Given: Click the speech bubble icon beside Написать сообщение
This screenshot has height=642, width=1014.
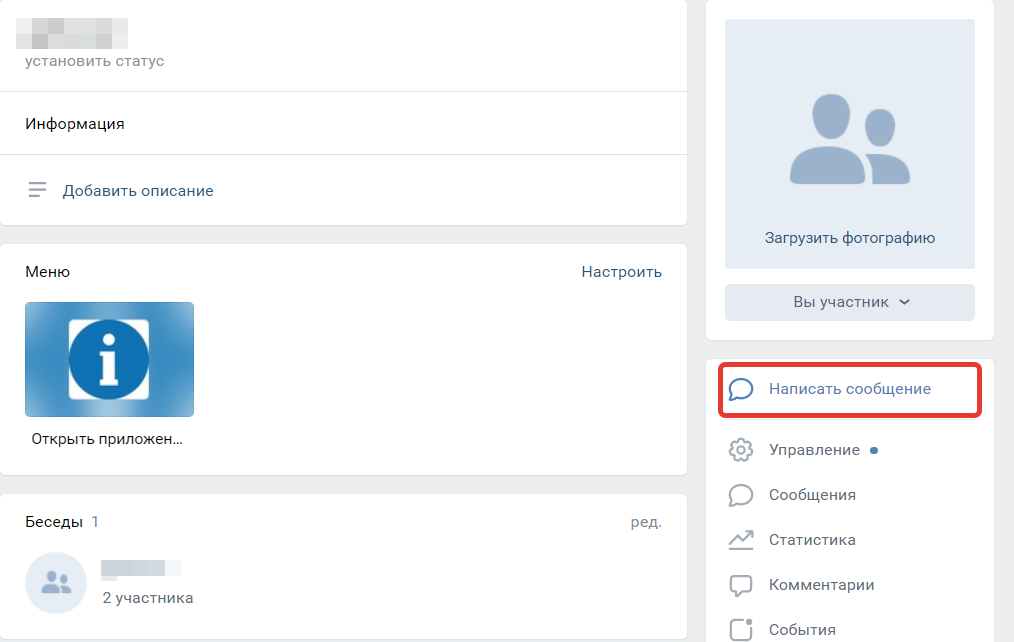Looking at the screenshot, I should (x=741, y=389).
